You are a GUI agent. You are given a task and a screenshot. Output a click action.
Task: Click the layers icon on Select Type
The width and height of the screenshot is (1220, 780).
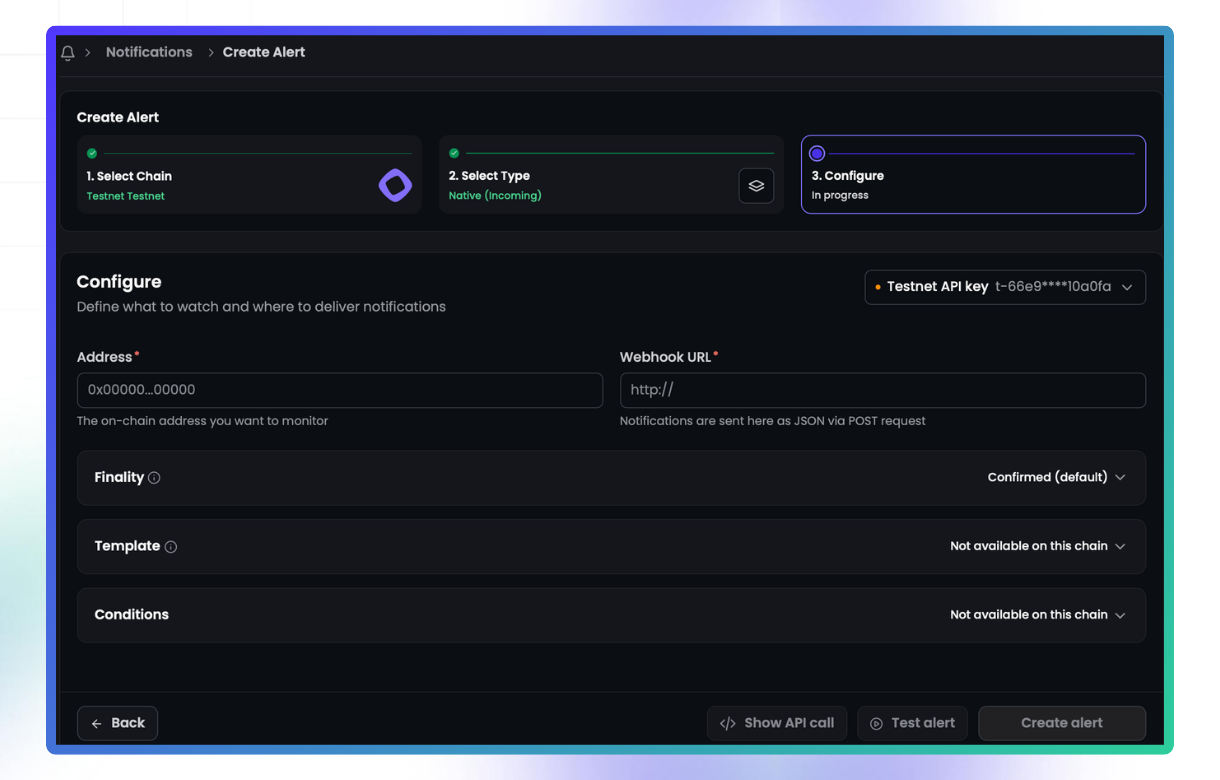[x=756, y=186]
